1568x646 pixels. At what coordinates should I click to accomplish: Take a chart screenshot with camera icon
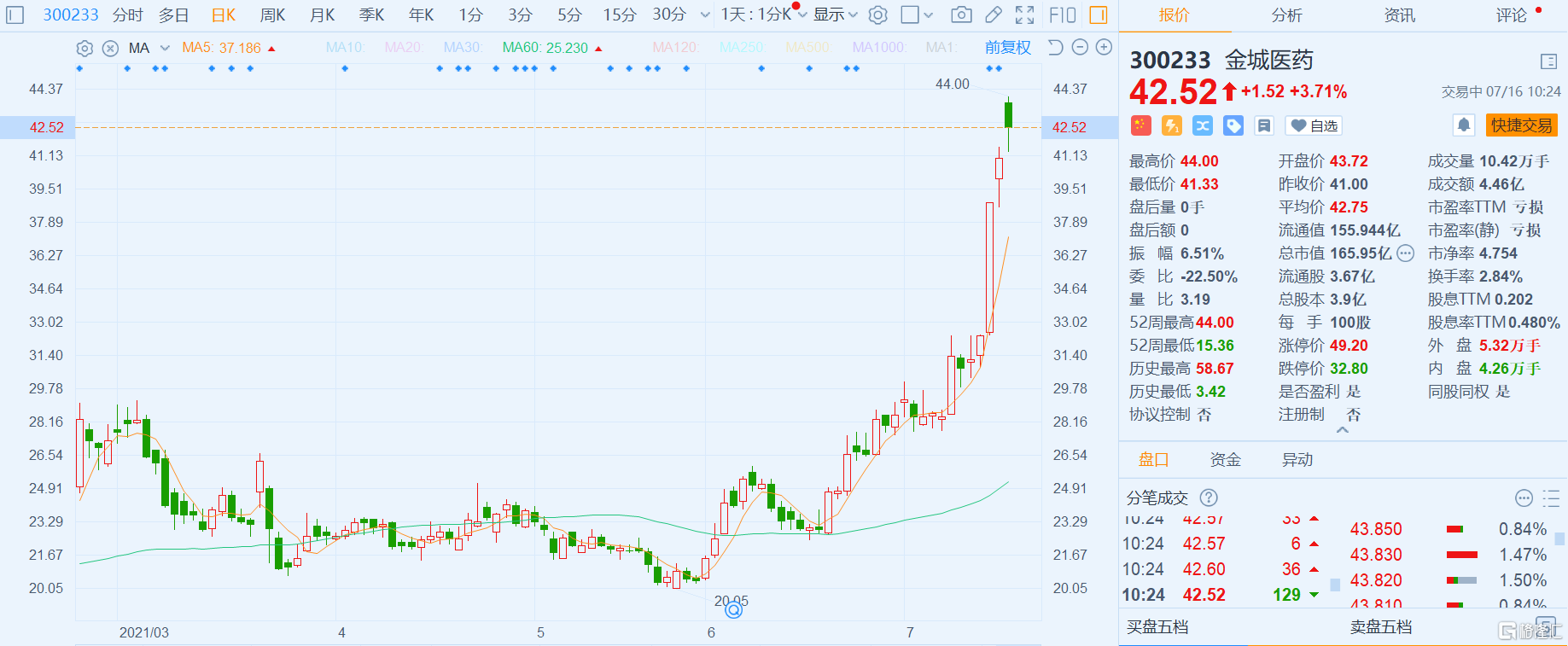pos(961,15)
